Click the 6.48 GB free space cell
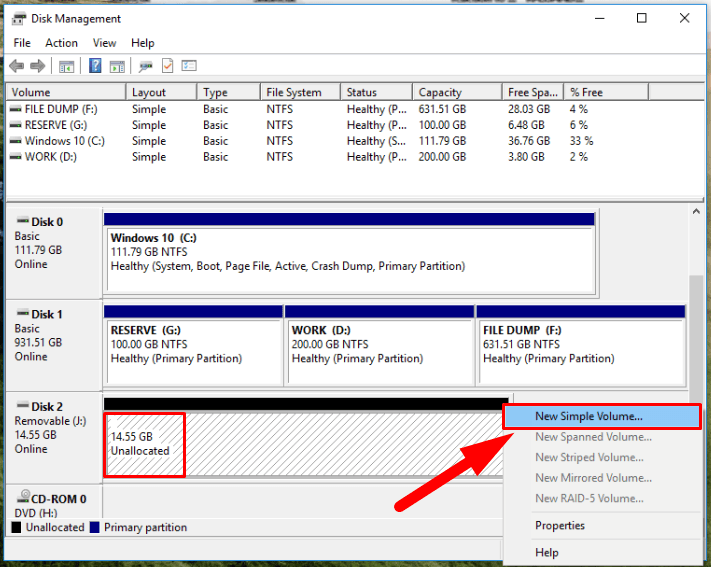This screenshot has height=567, width=711. [526, 125]
